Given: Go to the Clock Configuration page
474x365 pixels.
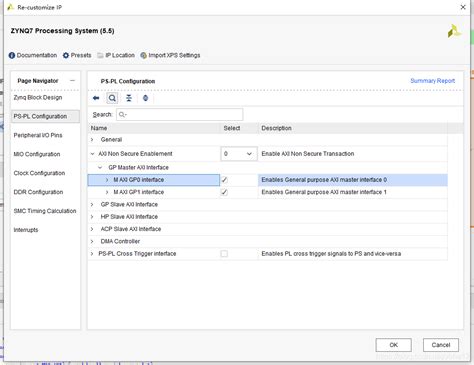Looking at the screenshot, I should coord(39,173).
